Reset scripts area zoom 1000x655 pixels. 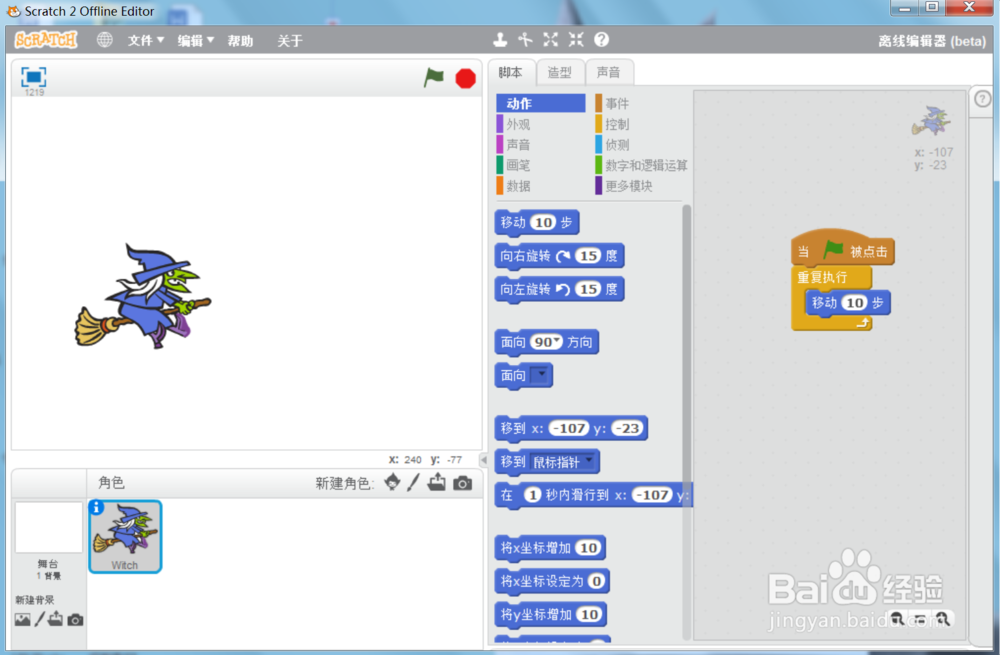point(920,619)
